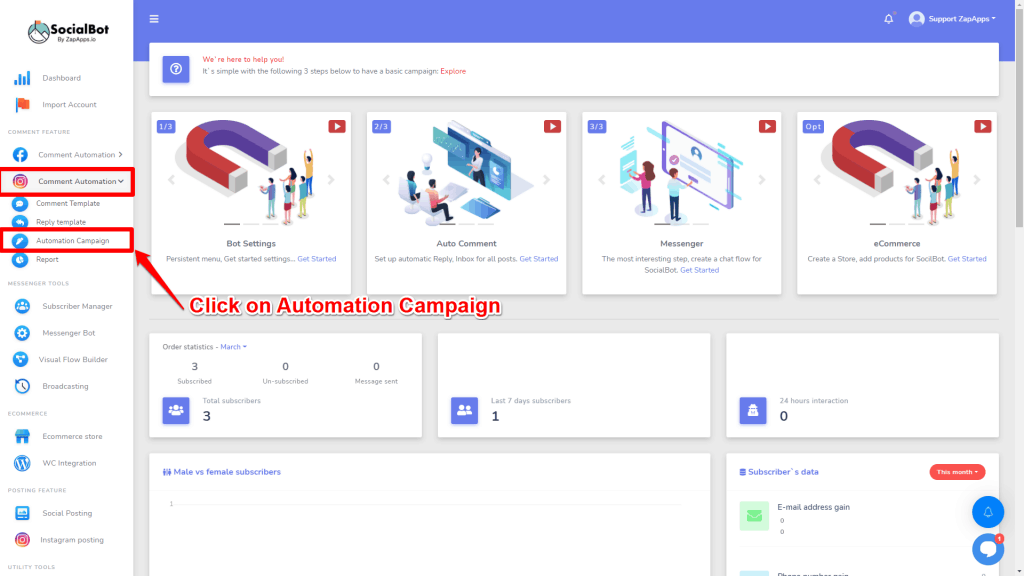Open WC Integration menu item
Screen dimensions: 1024x576
(69, 463)
